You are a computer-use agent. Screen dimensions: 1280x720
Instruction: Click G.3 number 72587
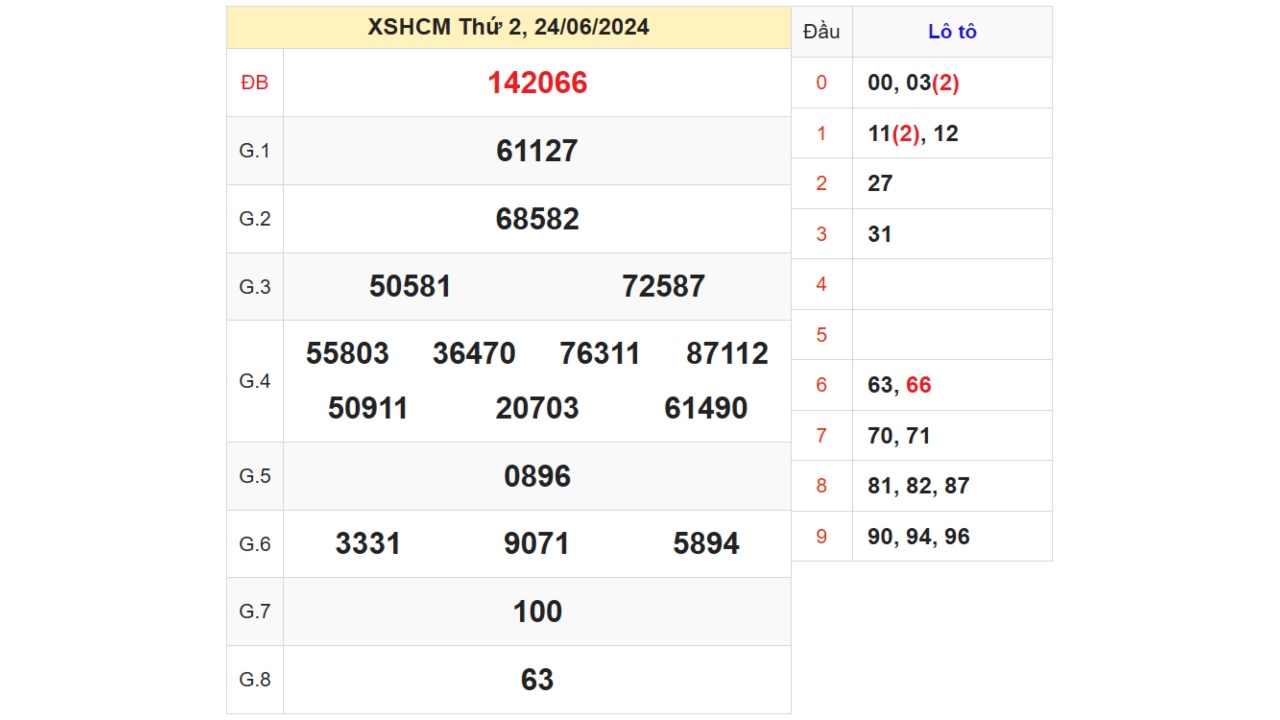pyautogui.click(x=663, y=287)
